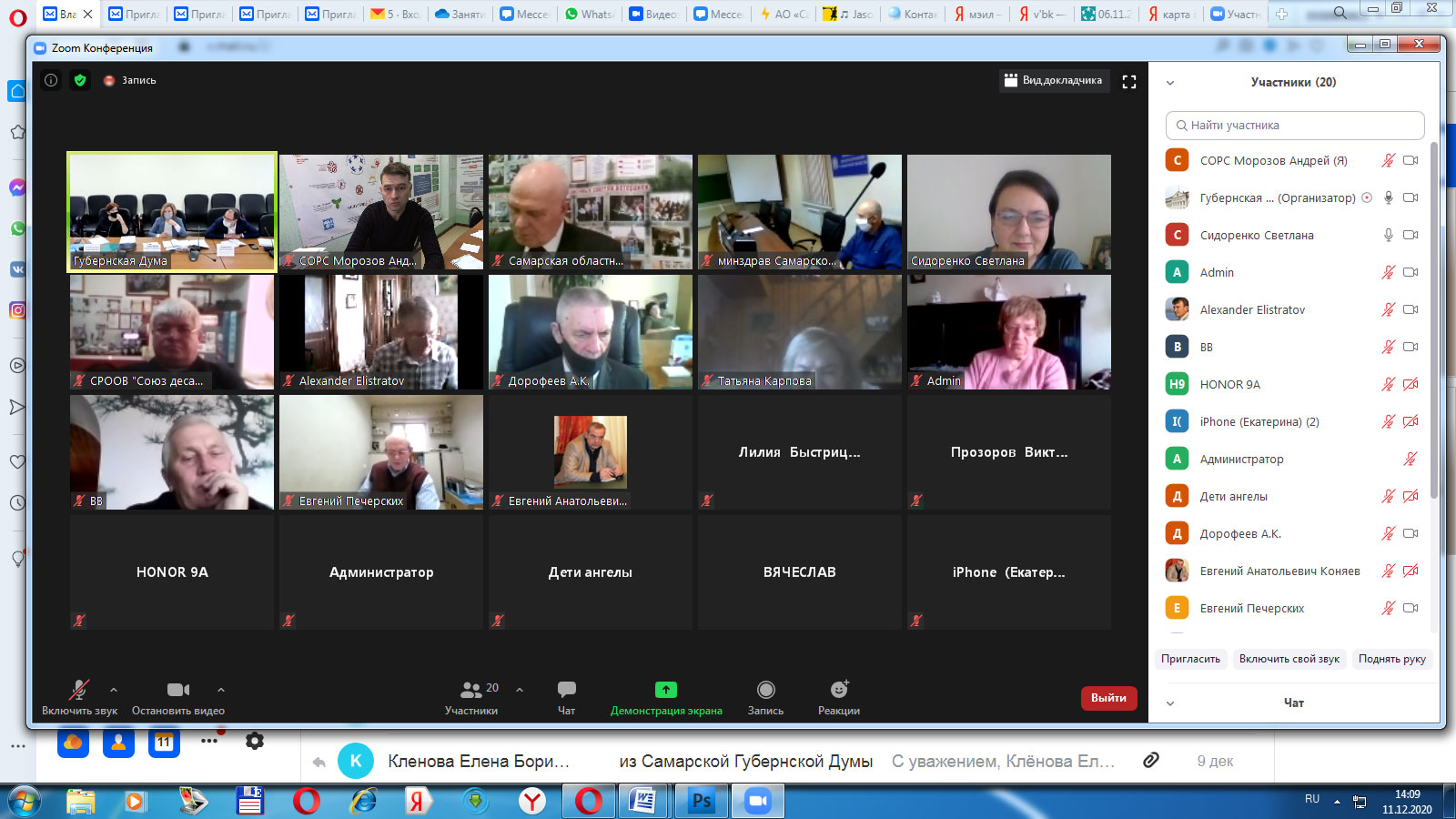Image resolution: width=1456 pixels, height=819 pixels.
Task: Click Invite (Пригласить) button
Action: click(x=1190, y=659)
